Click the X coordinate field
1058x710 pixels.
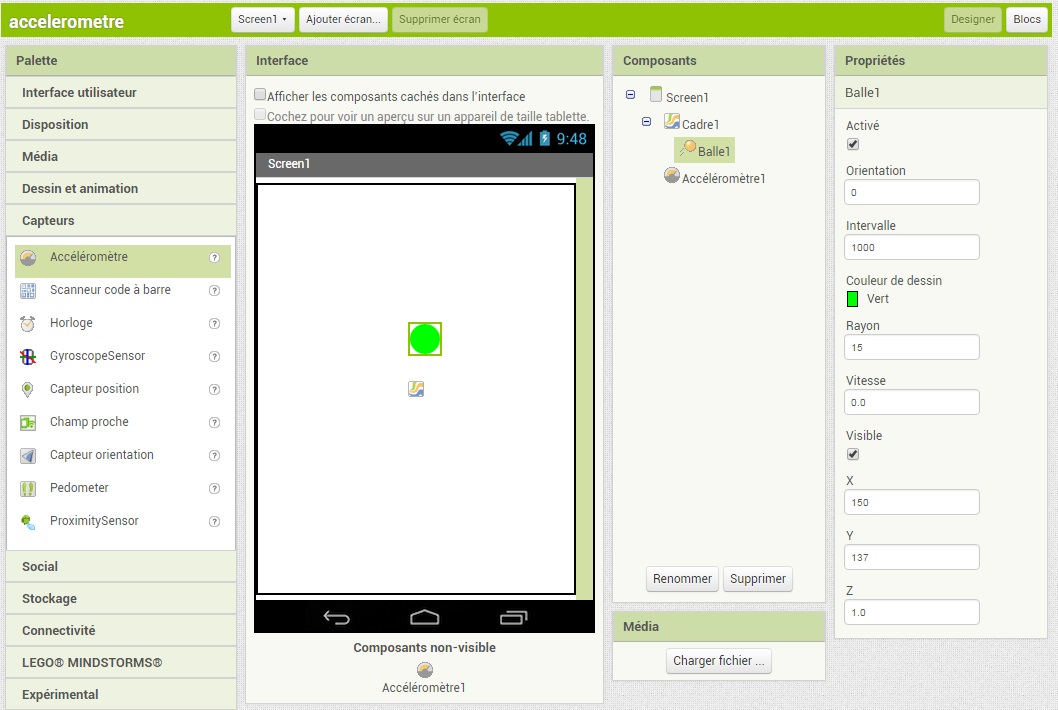pyautogui.click(x=912, y=502)
